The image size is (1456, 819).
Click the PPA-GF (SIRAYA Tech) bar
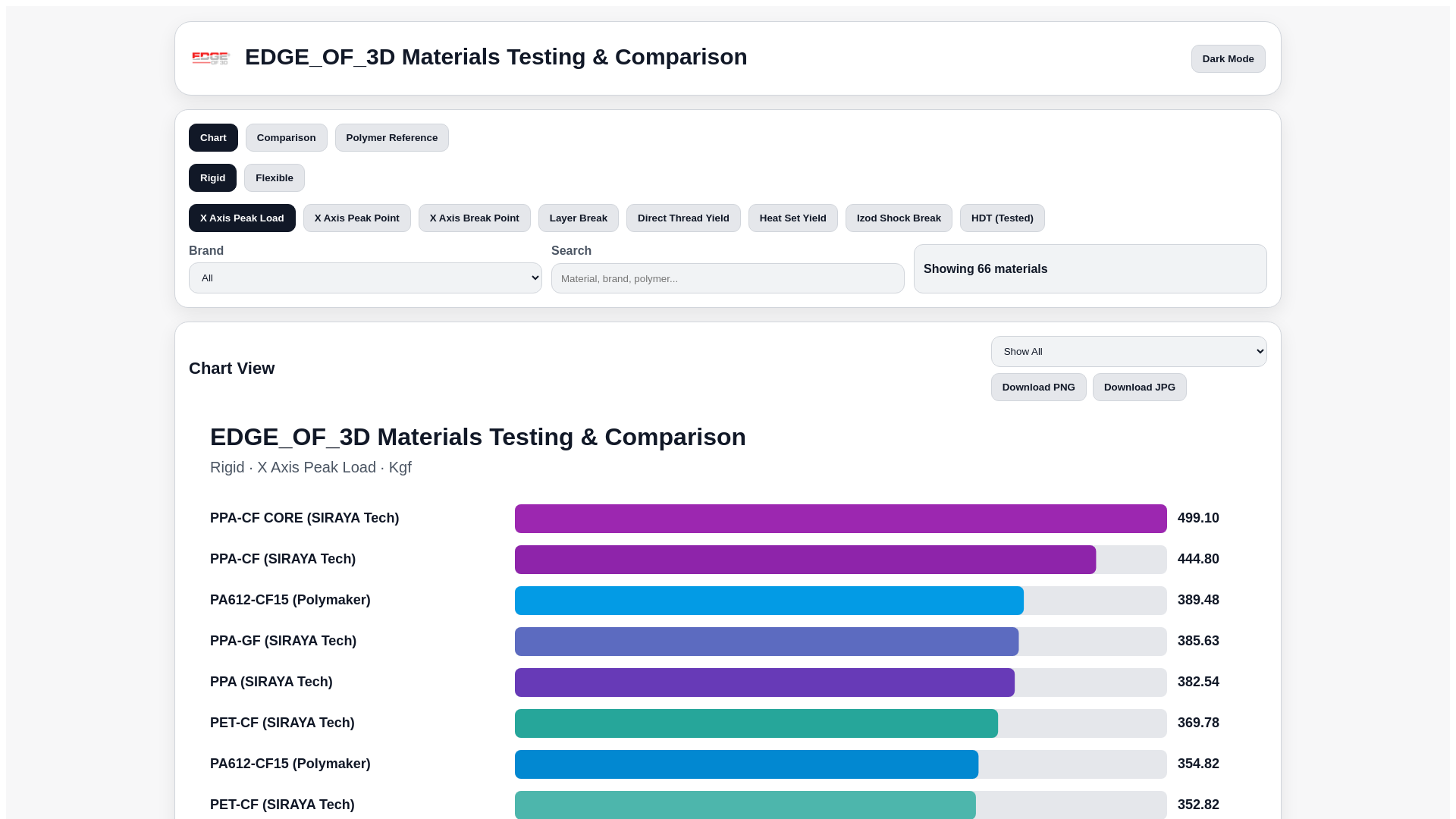pyautogui.click(x=767, y=642)
